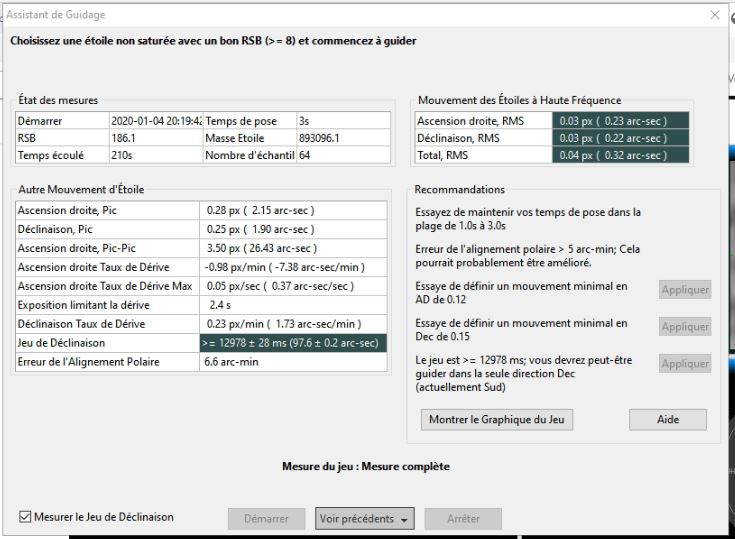Apply the Dec single-direction guiding recommendation
This screenshot has width=735, height=539.
click(685, 364)
